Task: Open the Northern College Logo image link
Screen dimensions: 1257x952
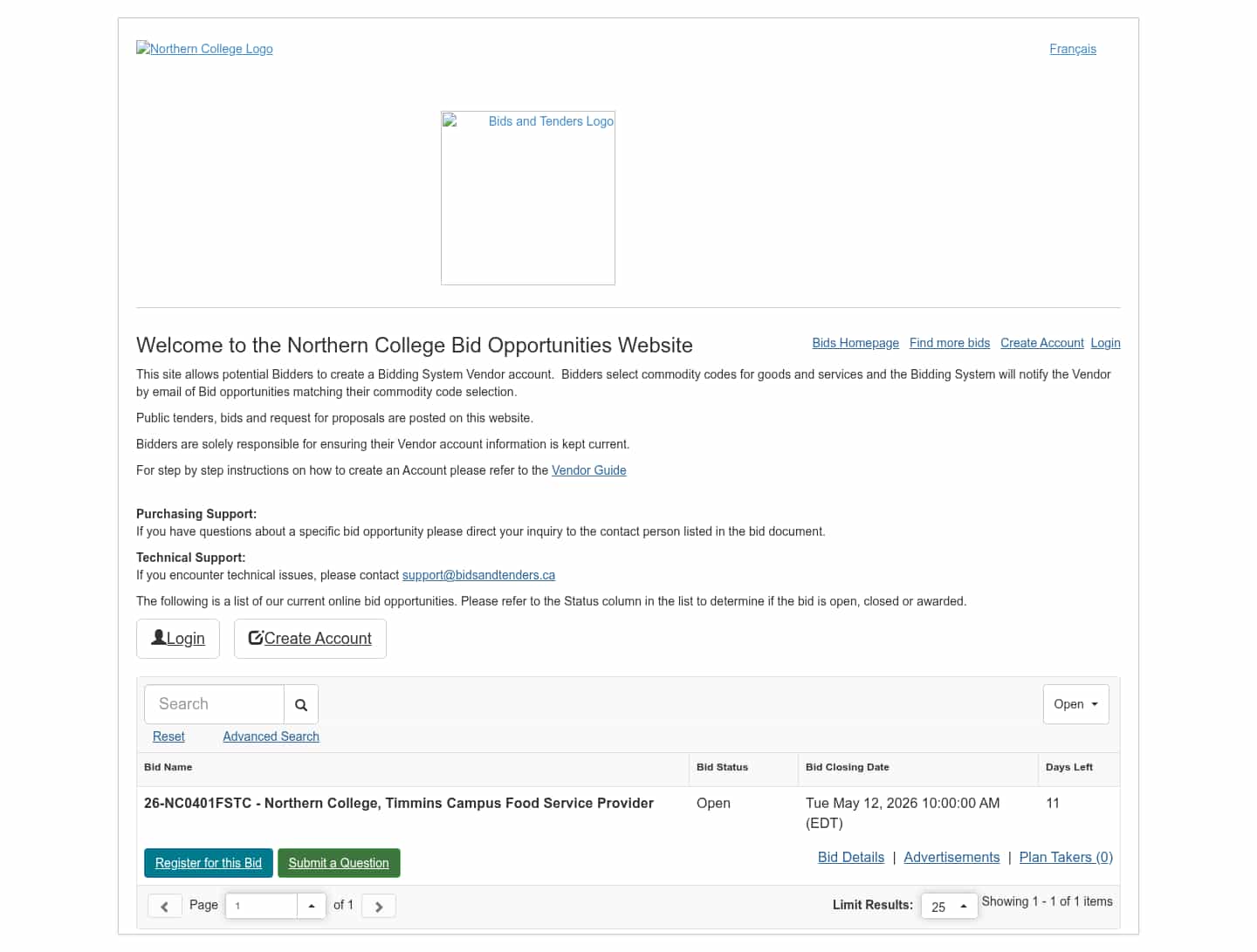Action: coord(204,49)
